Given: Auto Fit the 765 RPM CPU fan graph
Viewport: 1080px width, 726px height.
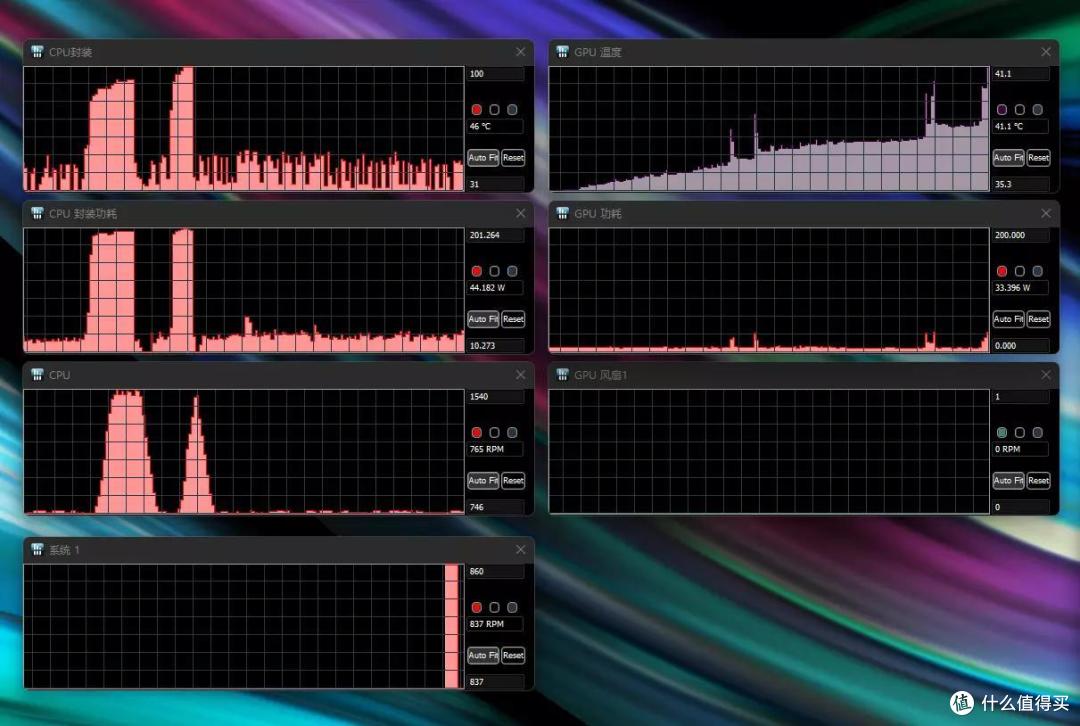Looking at the screenshot, I should point(483,480).
